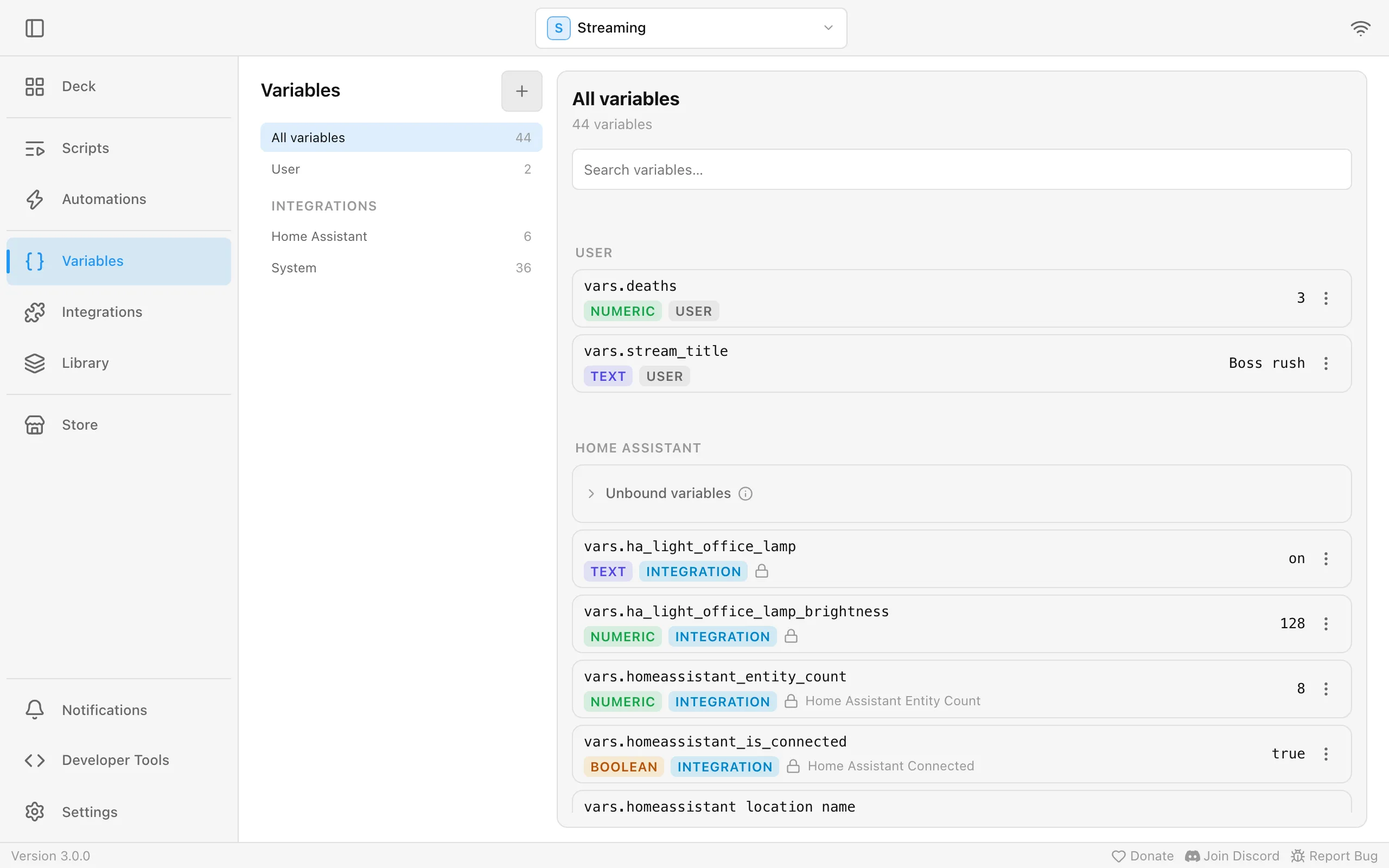Image resolution: width=1389 pixels, height=868 pixels.
Task: Click the NUMERIC tag on vars.deaths
Action: (623, 311)
